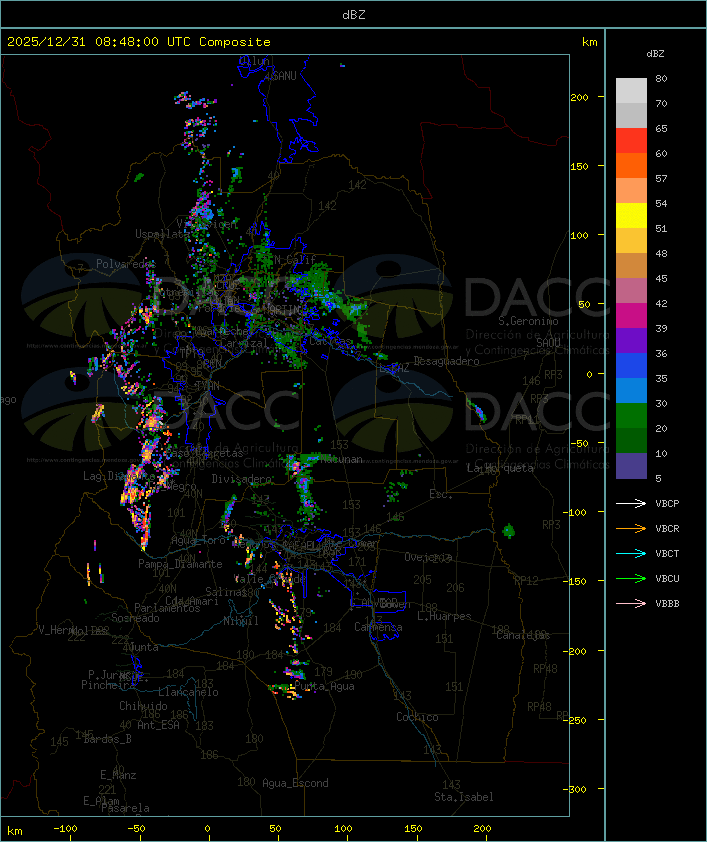The height and width of the screenshot is (842, 707).
Task: Click the VBCT legend label
Action: point(667,554)
